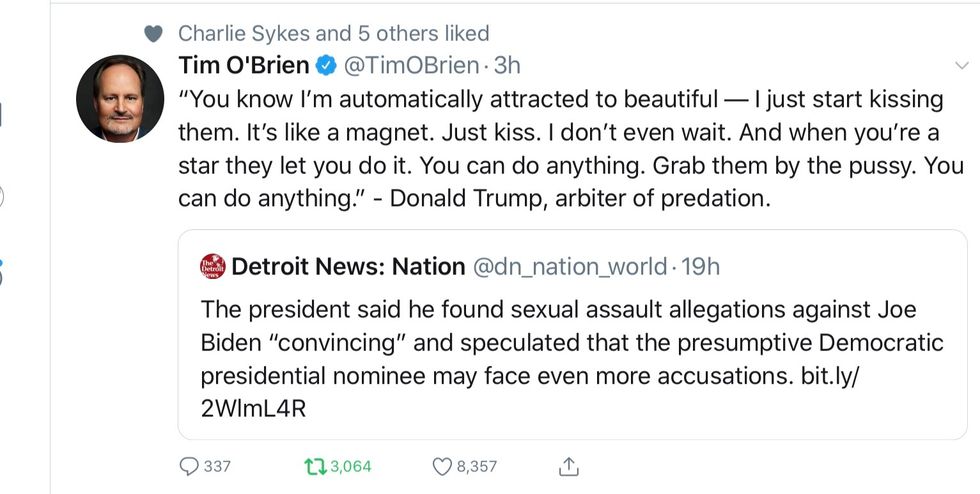Open the quoted tweet about Joe Biden
This screenshot has height=494, width=980.
tap(570, 343)
